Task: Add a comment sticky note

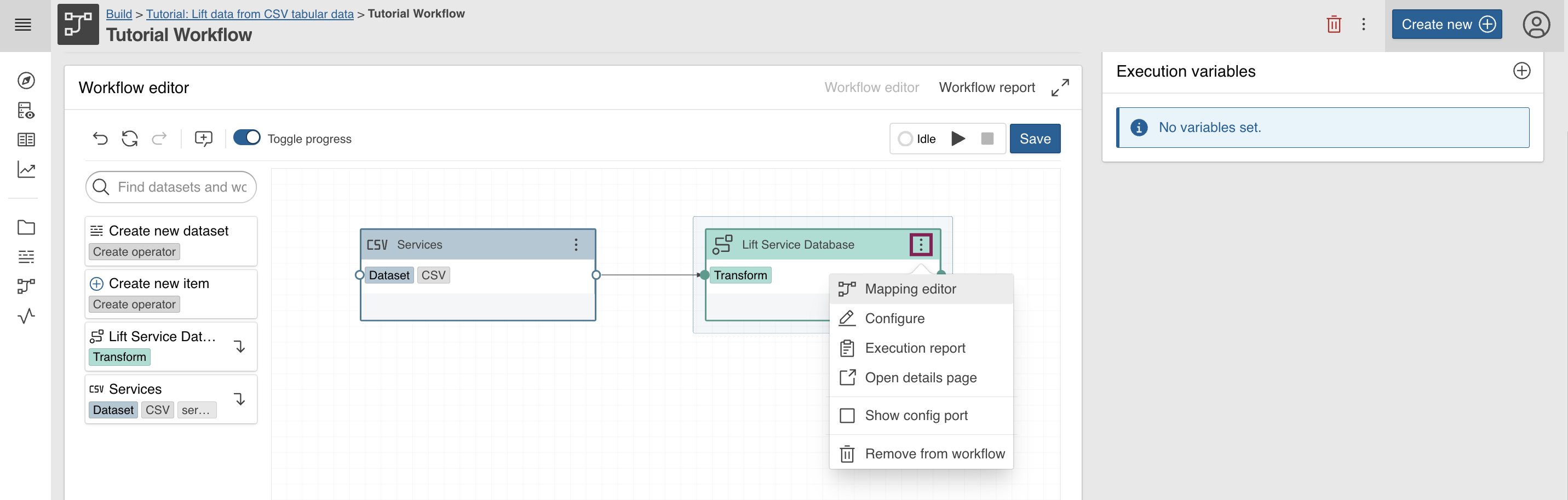Action: 203,139
